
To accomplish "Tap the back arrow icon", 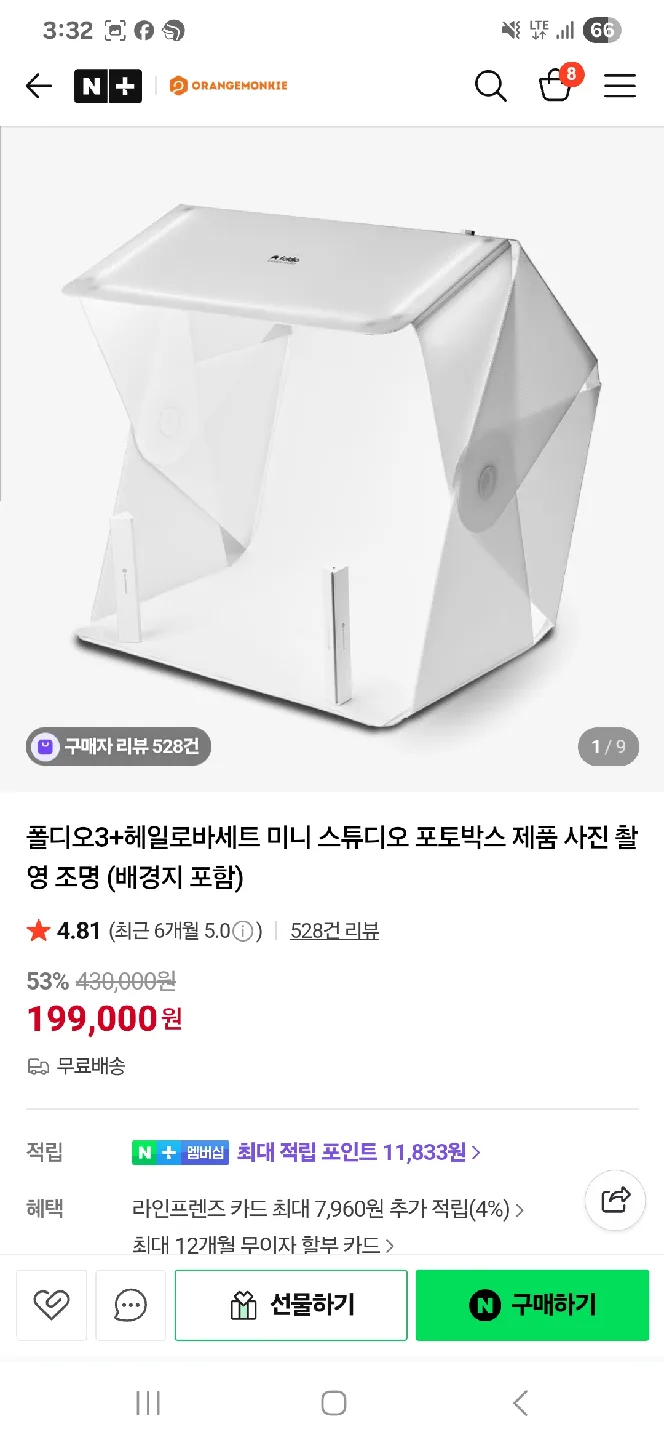I will pyautogui.click(x=39, y=87).
